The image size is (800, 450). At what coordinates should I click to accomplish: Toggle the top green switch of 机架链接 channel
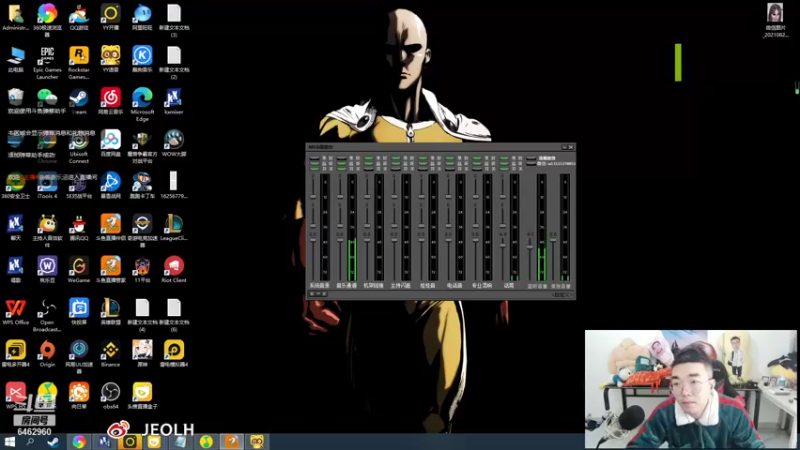pyautogui.click(x=369, y=159)
